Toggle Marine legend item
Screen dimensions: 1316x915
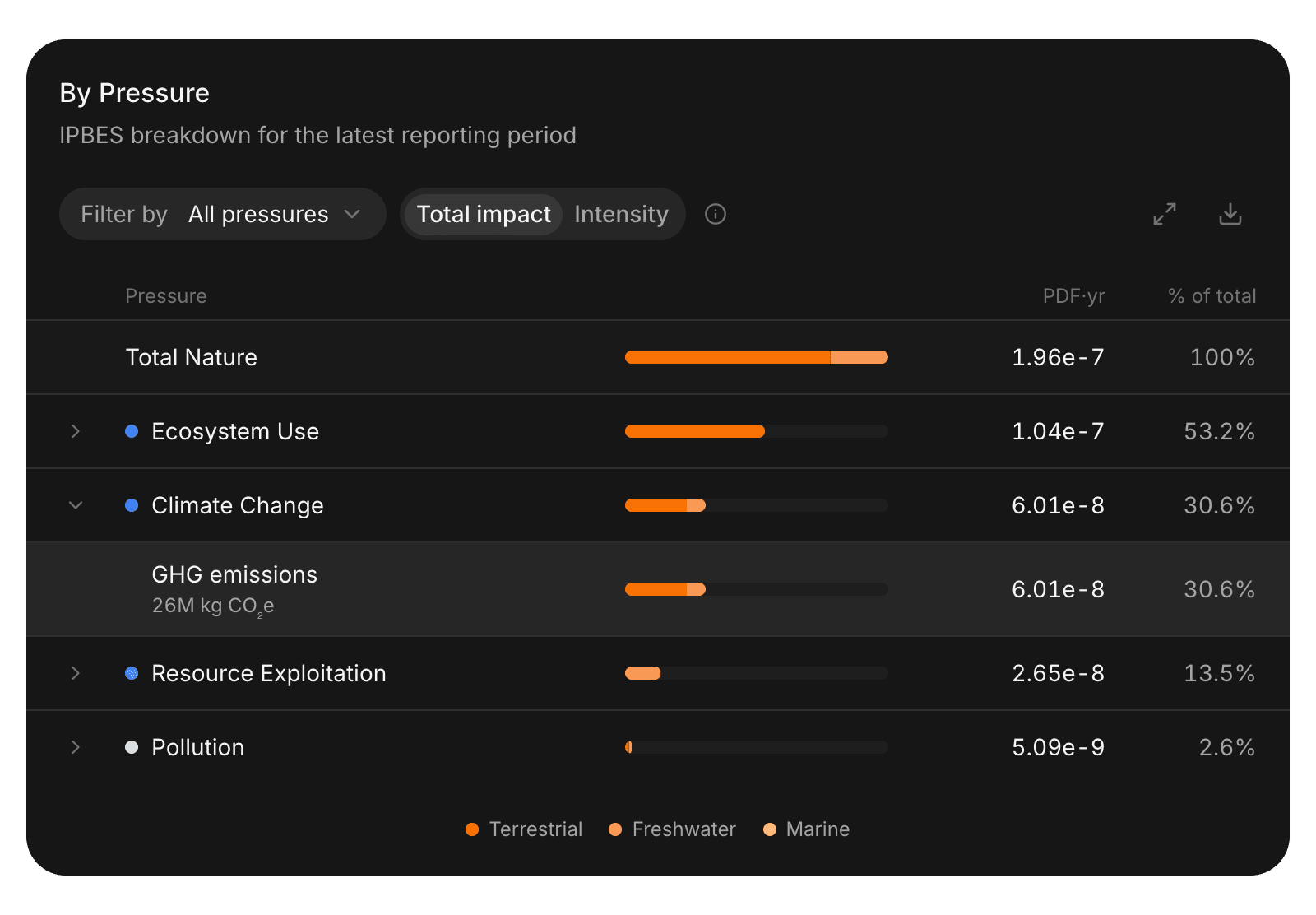pos(806,829)
